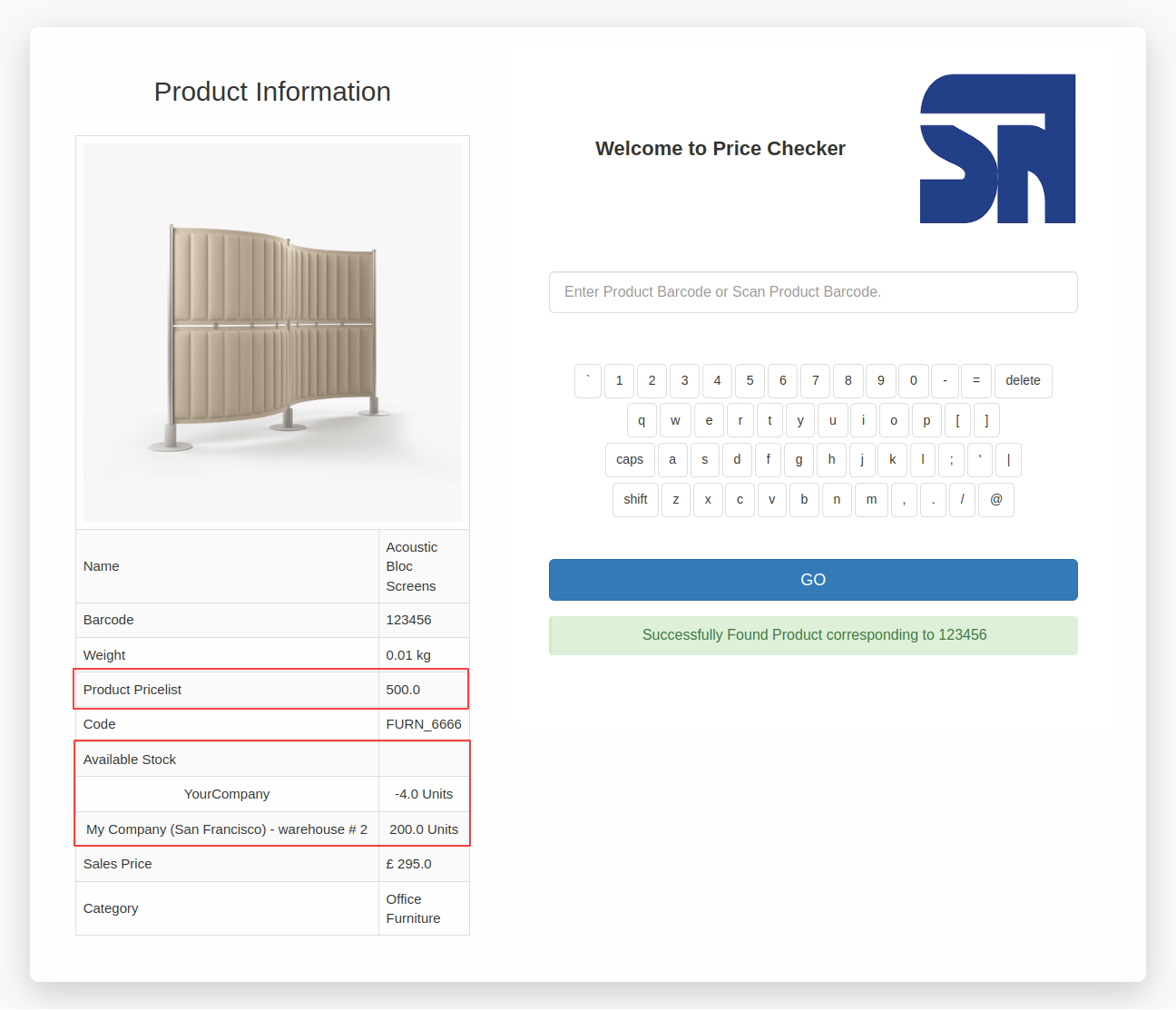Tap the right bracket key
1176x1010 pixels.
point(986,421)
